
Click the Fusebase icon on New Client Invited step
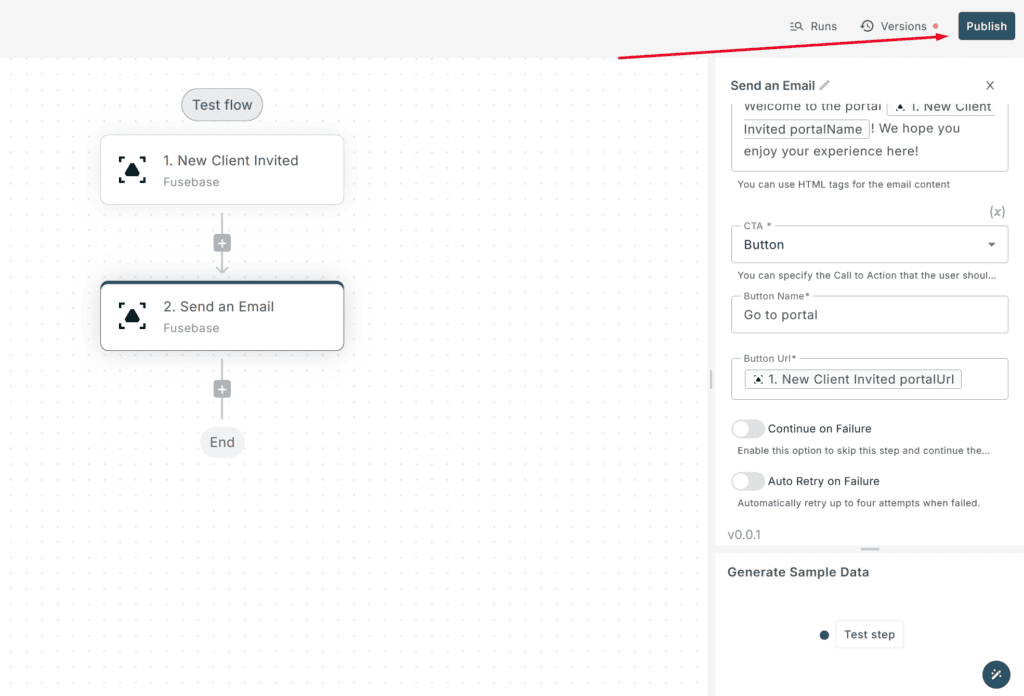point(132,170)
